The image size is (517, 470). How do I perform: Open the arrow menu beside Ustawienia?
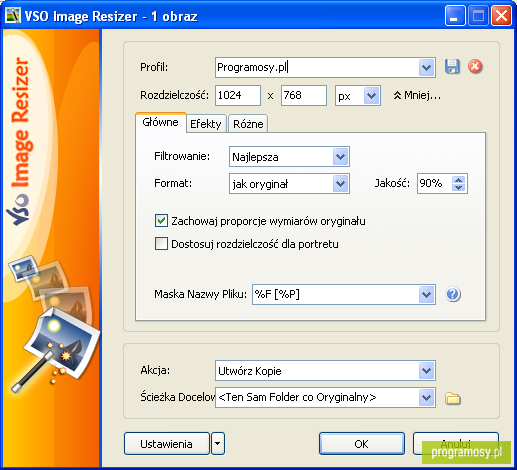[218, 444]
